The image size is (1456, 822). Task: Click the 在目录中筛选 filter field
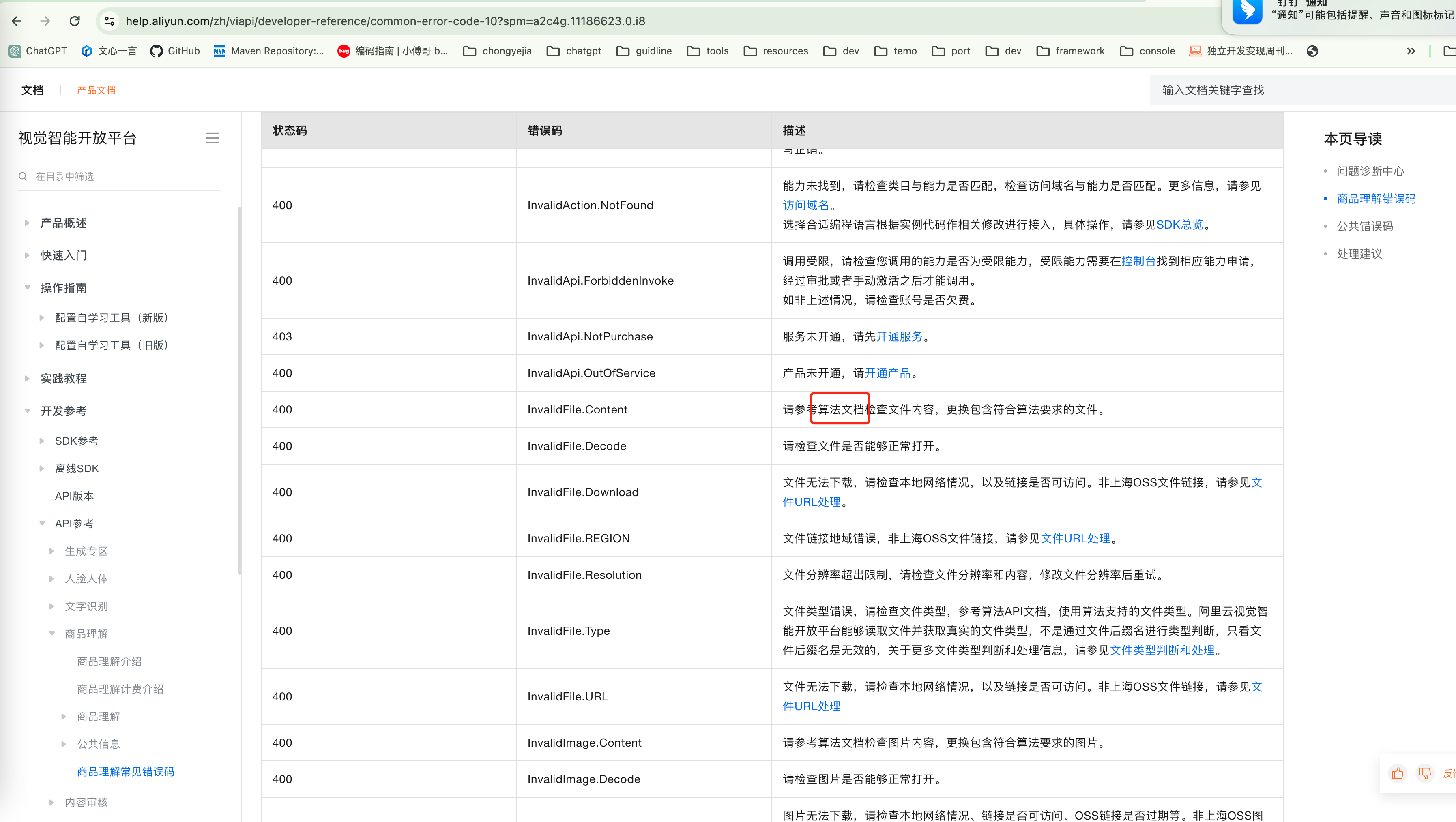[125, 176]
